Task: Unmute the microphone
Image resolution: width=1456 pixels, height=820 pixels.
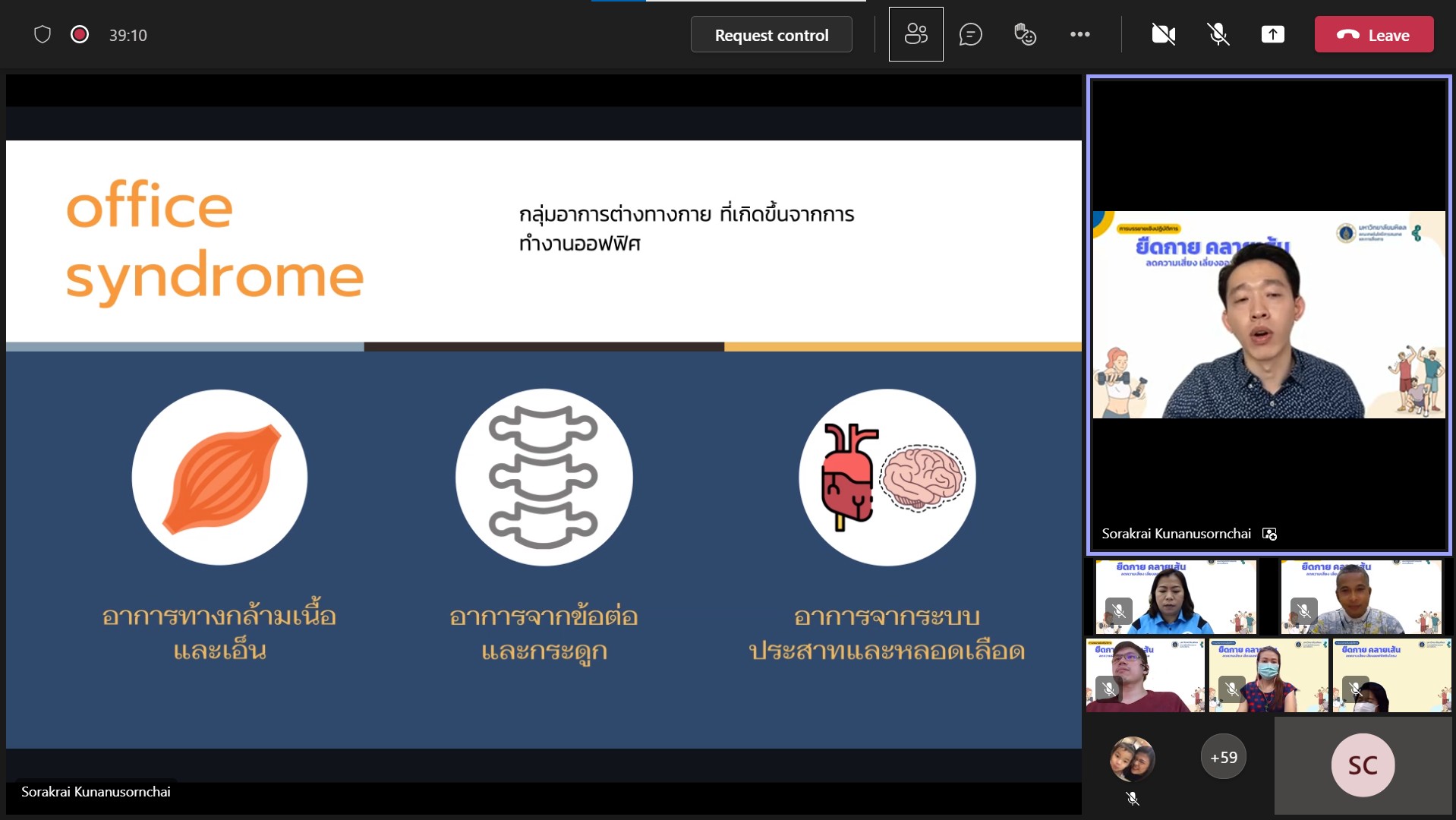Action: (x=1218, y=35)
